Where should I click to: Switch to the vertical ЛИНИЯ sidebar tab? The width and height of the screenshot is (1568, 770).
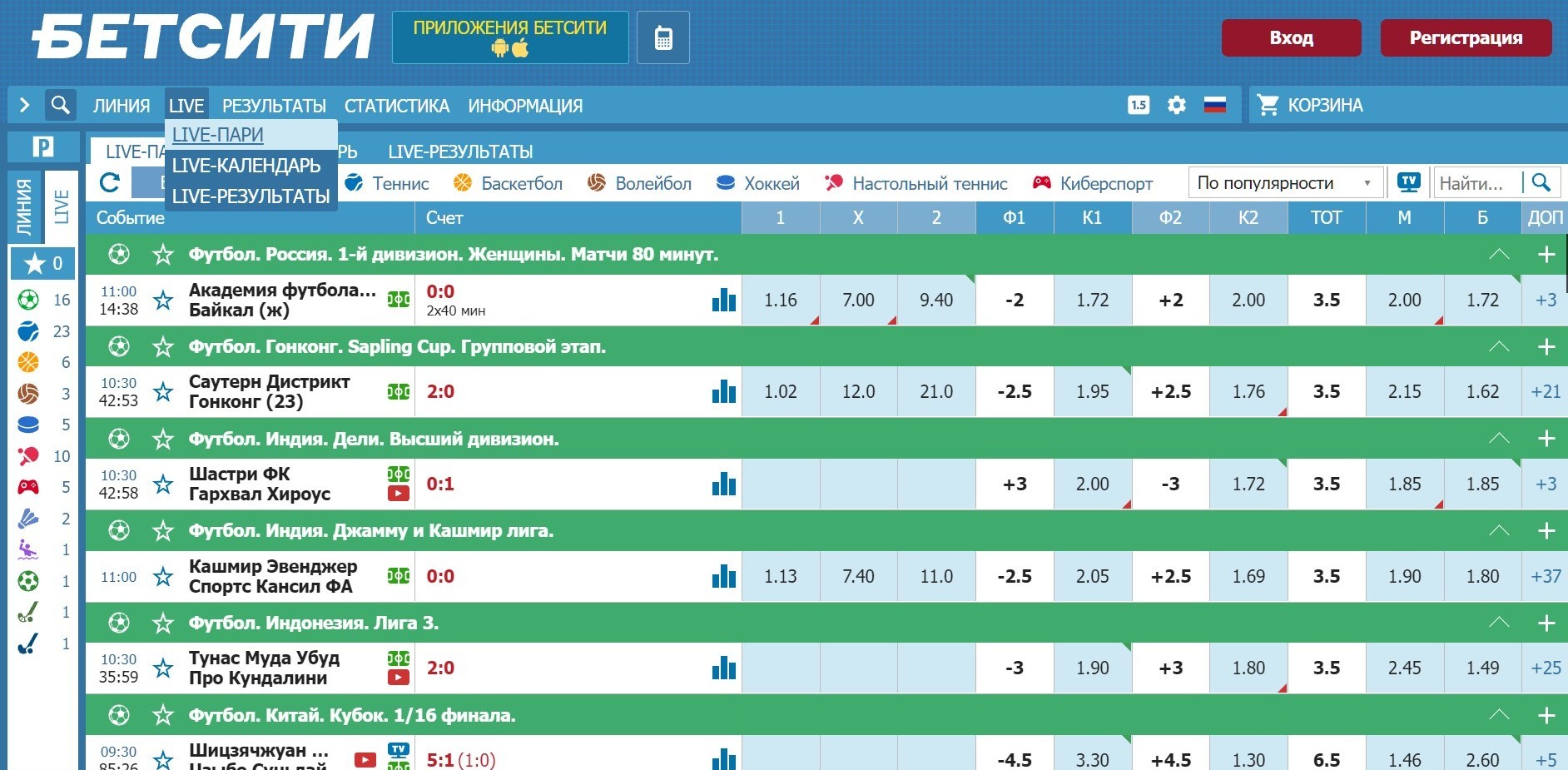pyautogui.click(x=25, y=207)
